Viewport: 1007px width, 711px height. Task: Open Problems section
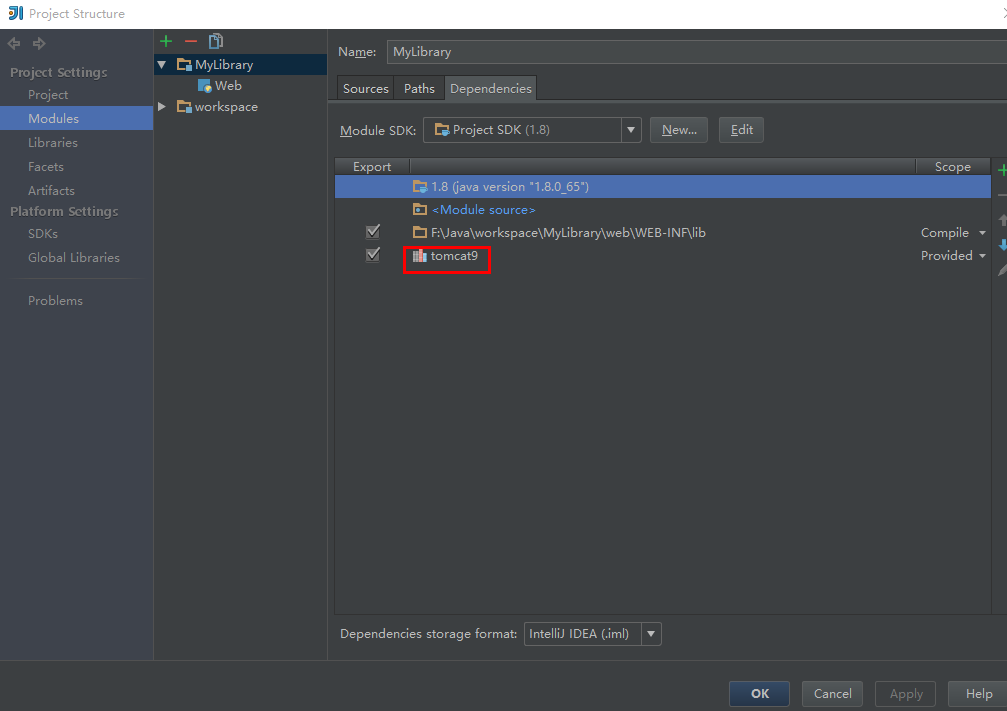(x=55, y=301)
